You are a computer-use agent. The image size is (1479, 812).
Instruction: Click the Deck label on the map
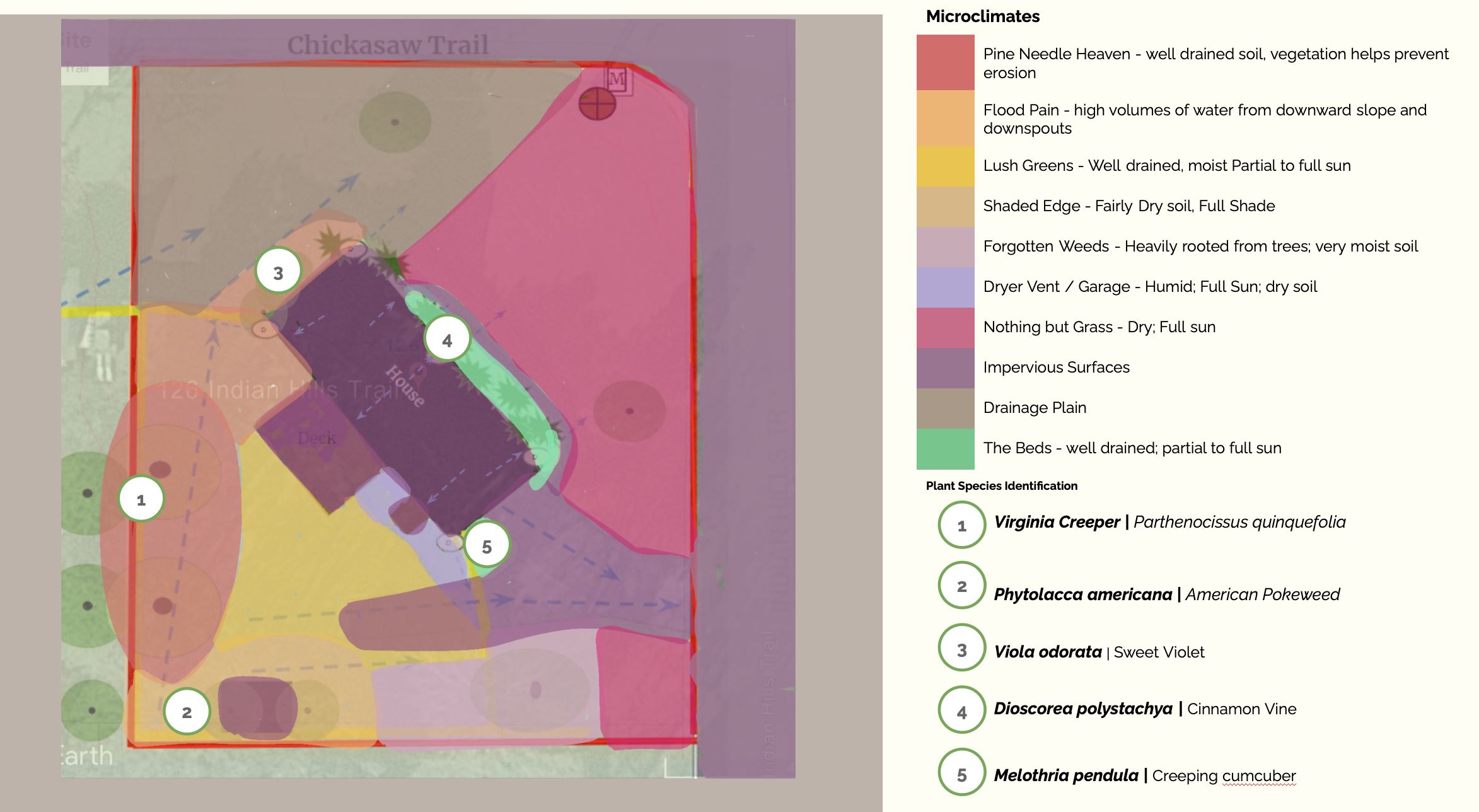click(316, 438)
